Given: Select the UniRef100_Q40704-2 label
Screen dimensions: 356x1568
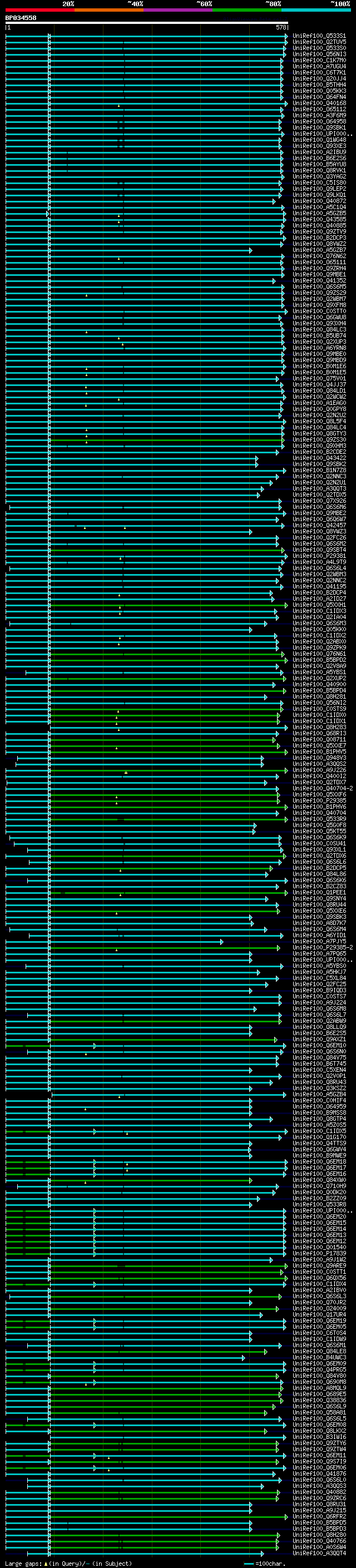Looking at the screenshot, I should tap(323, 788).
